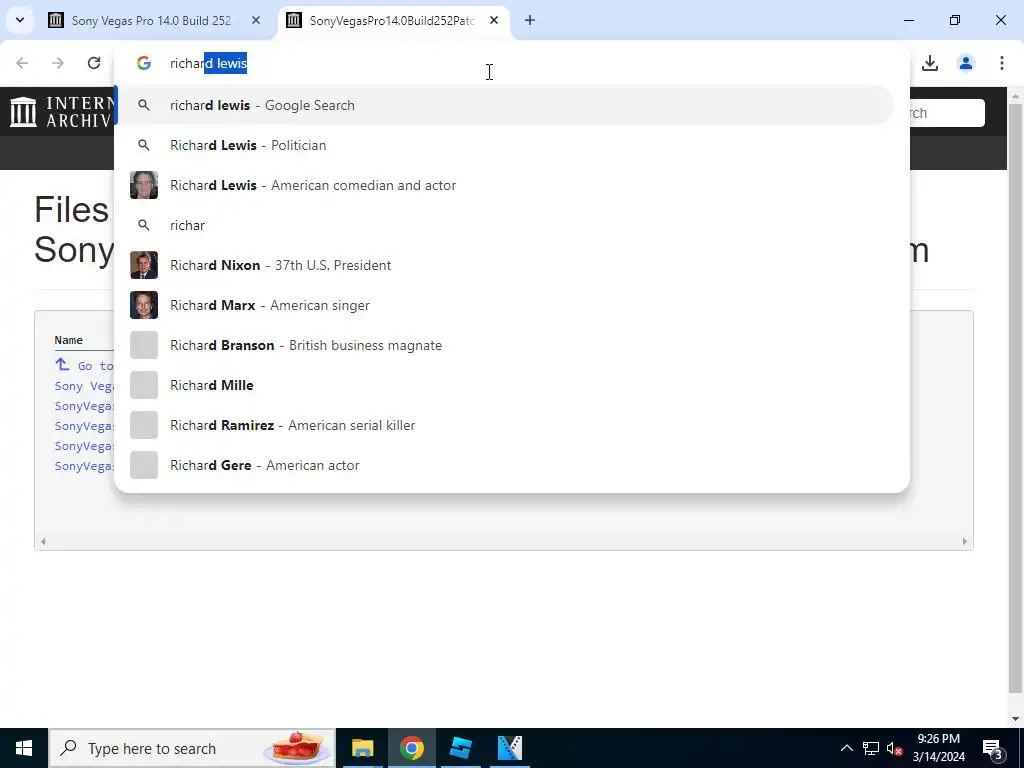Click the page scrollbar up arrow
Screen dimensions: 1024x768
[x=1016, y=96]
